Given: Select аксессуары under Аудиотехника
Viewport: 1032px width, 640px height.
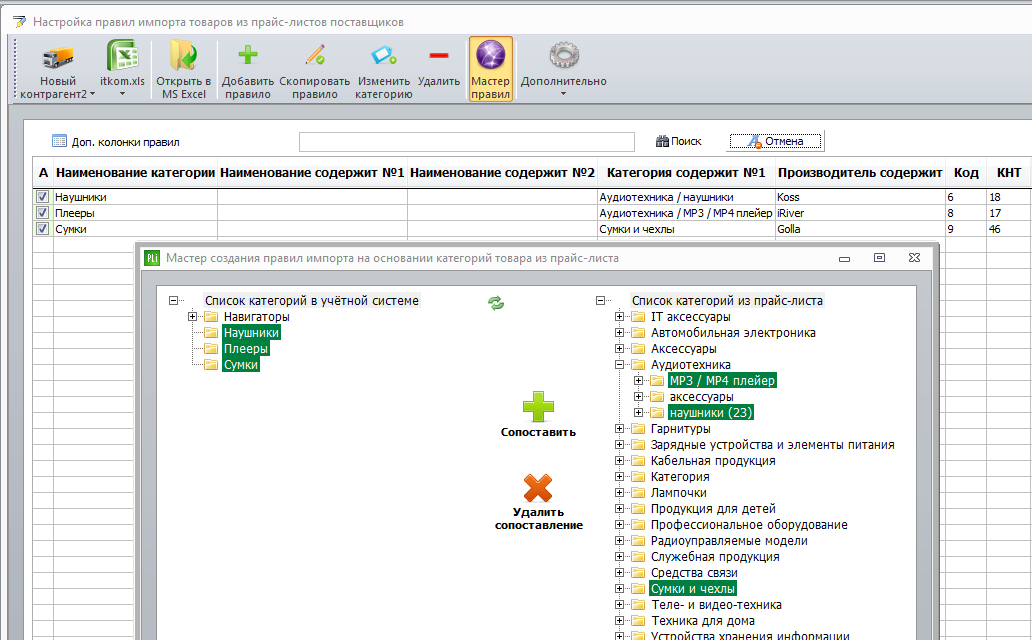Looking at the screenshot, I should tap(702, 396).
